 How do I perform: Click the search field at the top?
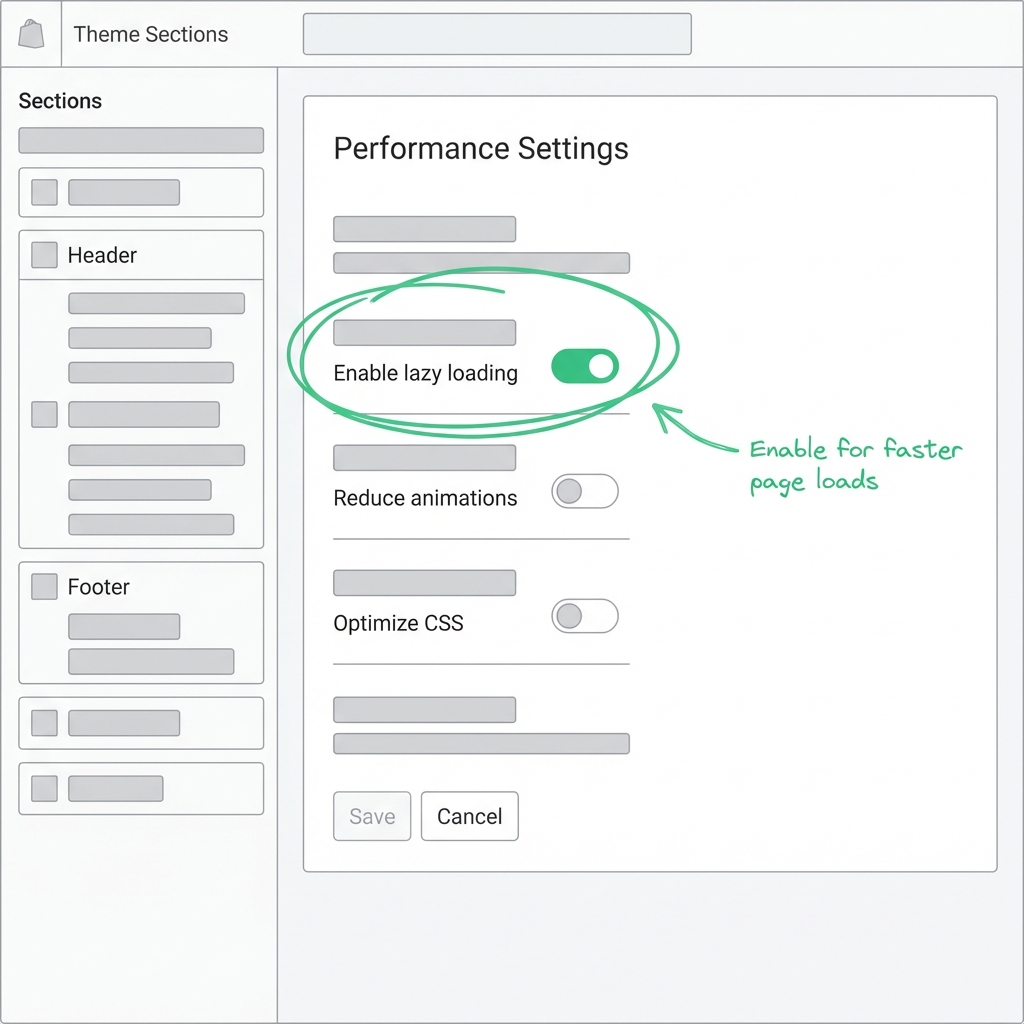pyautogui.click(x=497, y=33)
